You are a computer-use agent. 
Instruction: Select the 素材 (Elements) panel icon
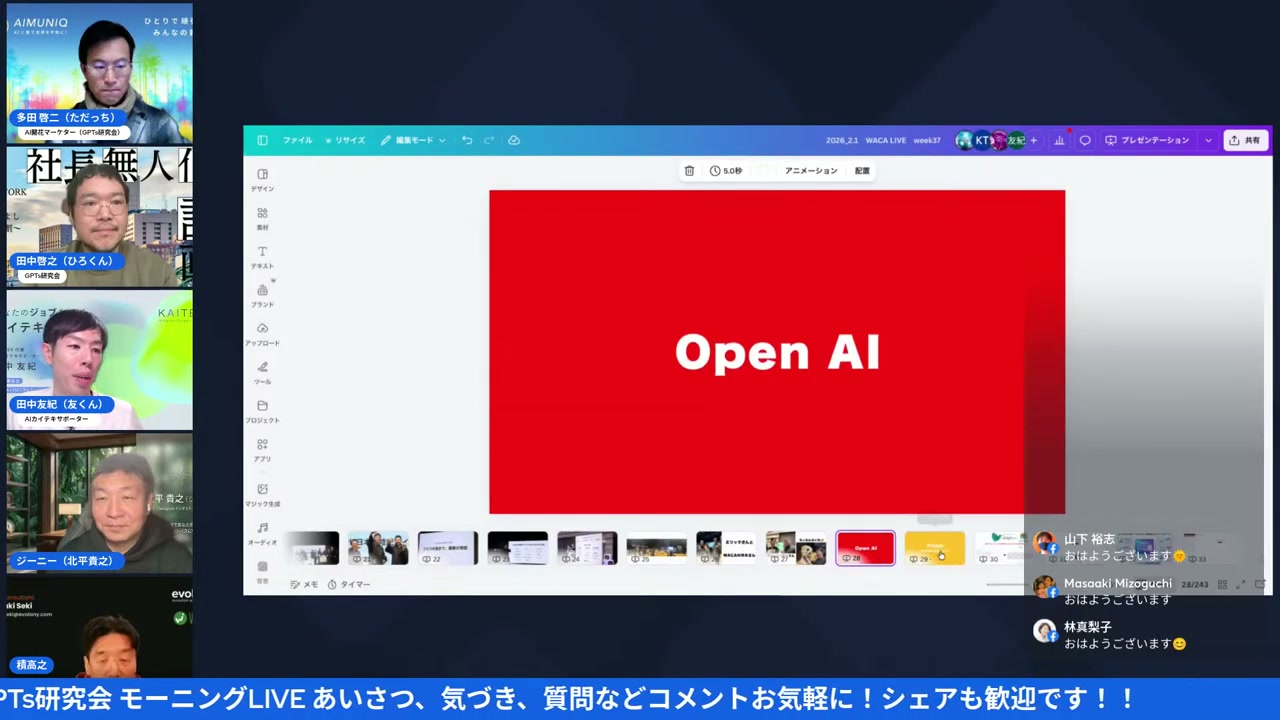click(x=262, y=218)
